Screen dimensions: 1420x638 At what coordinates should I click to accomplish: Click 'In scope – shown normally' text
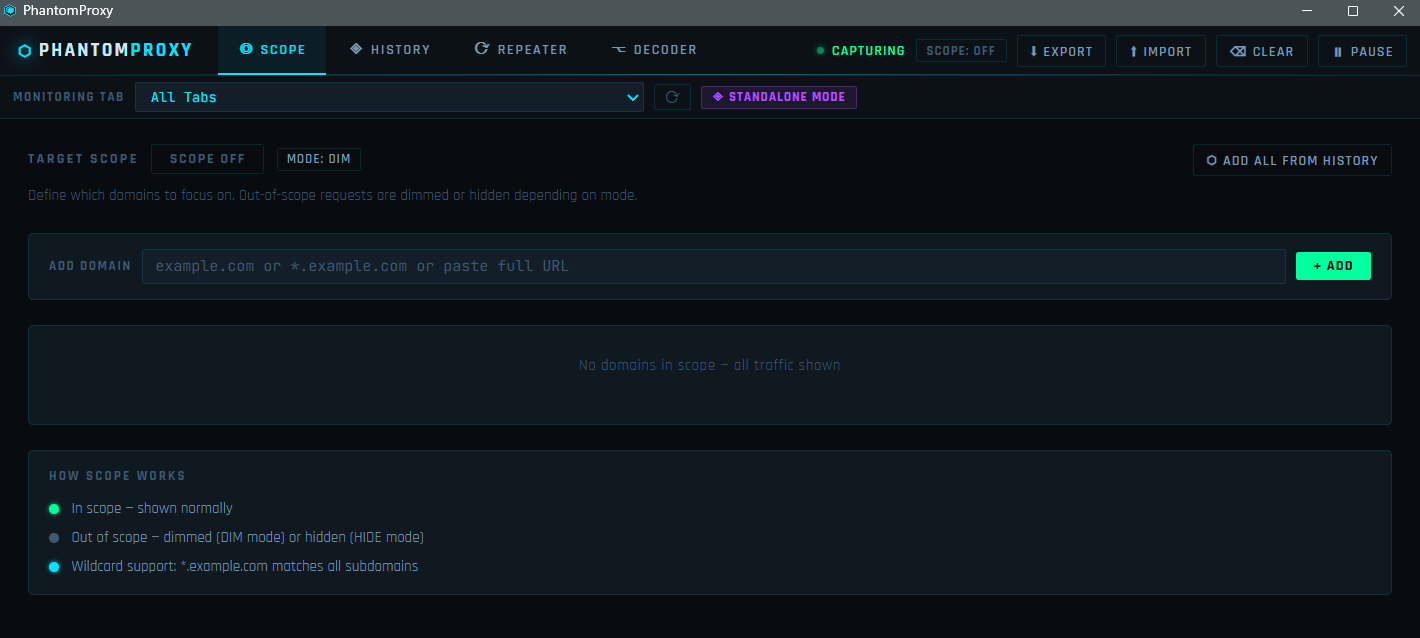(x=152, y=508)
